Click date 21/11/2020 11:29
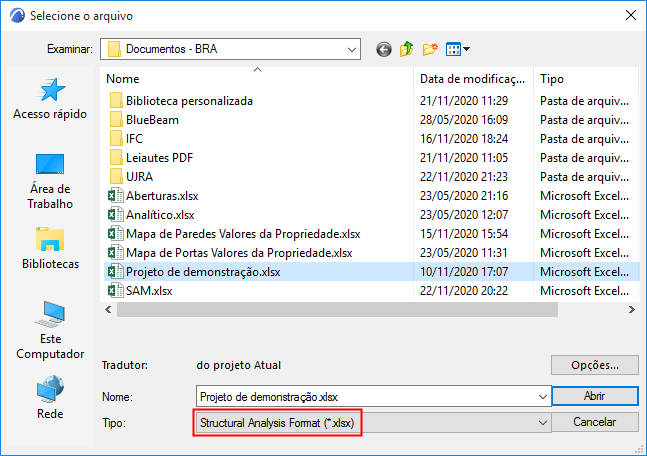 (464, 101)
